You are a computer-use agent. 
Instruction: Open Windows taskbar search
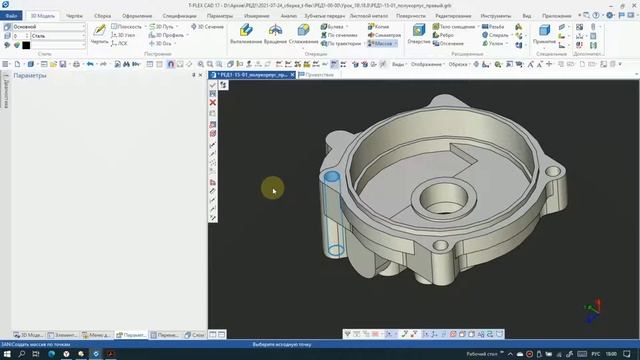[x=22, y=354]
